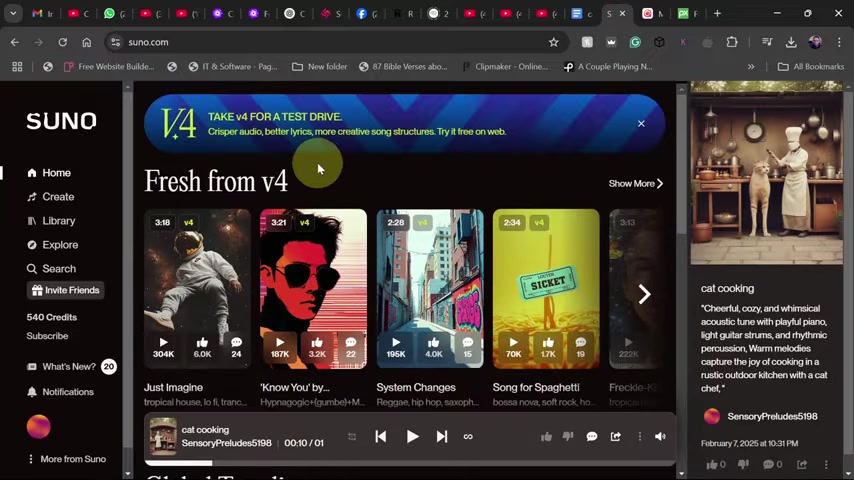Play Song for Spaghetti
This screenshot has width=854, height=480.
(513, 347)
